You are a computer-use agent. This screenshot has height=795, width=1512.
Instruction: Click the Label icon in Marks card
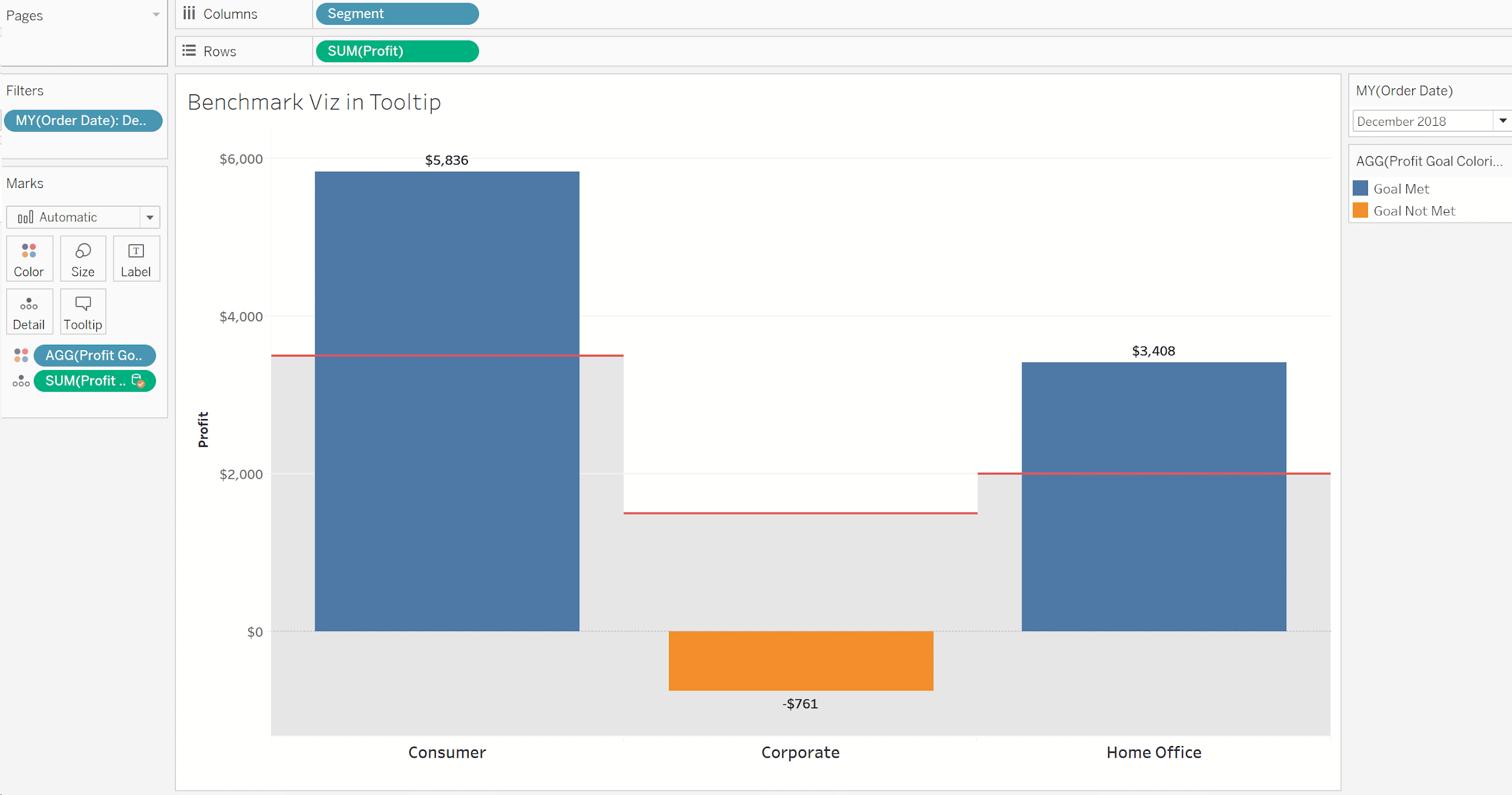pos(137,258)
